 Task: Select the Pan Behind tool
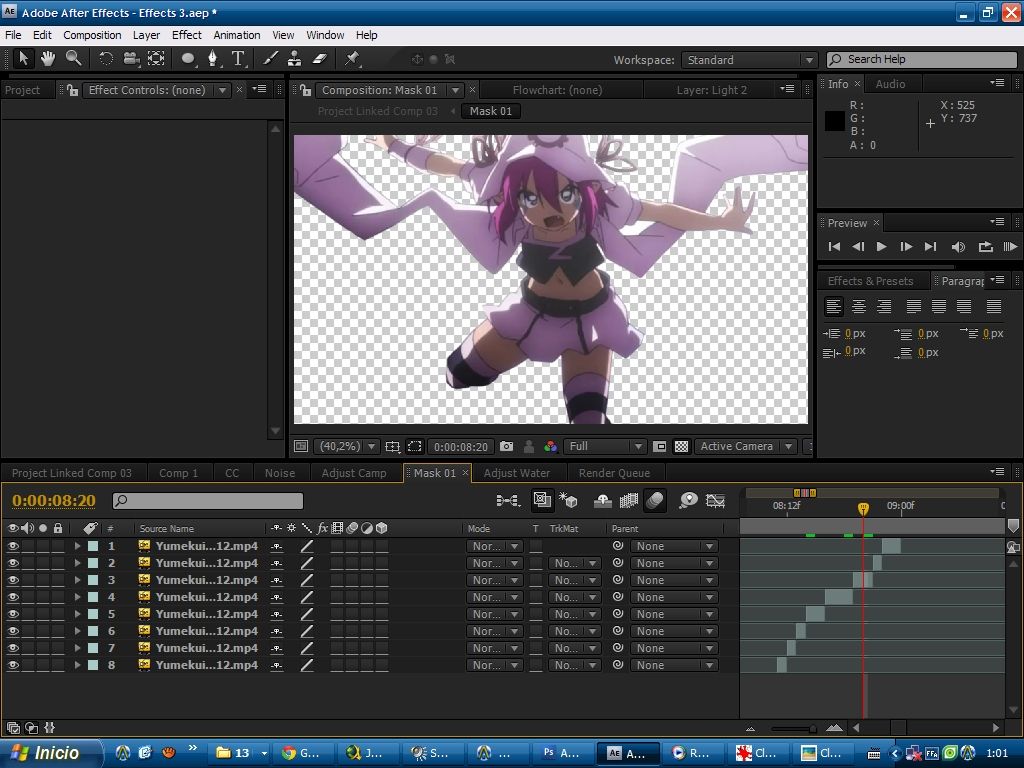(x=156, y=59)
